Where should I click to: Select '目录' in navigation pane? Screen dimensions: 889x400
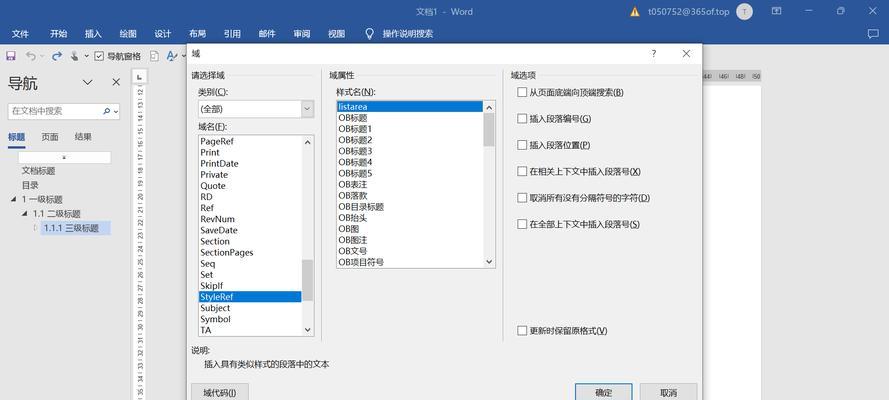point(30,185)
